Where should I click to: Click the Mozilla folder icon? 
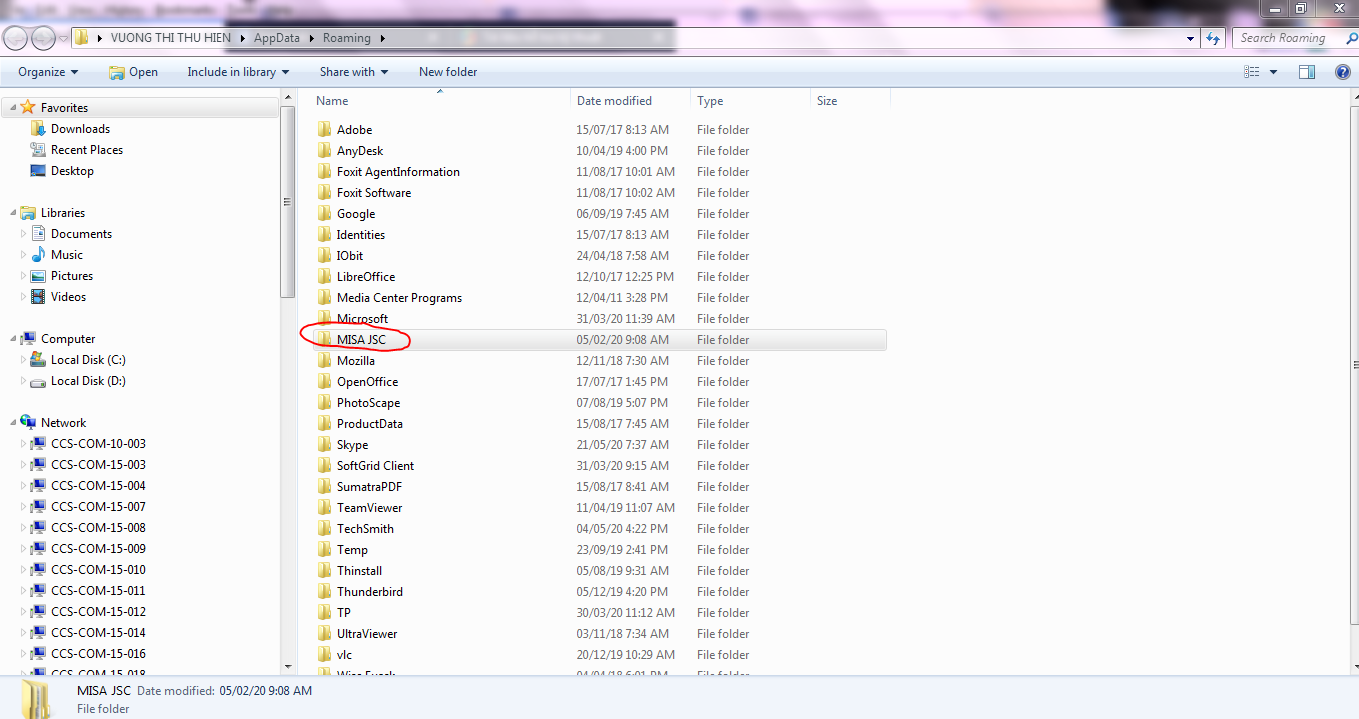click(x=324, y=361)
